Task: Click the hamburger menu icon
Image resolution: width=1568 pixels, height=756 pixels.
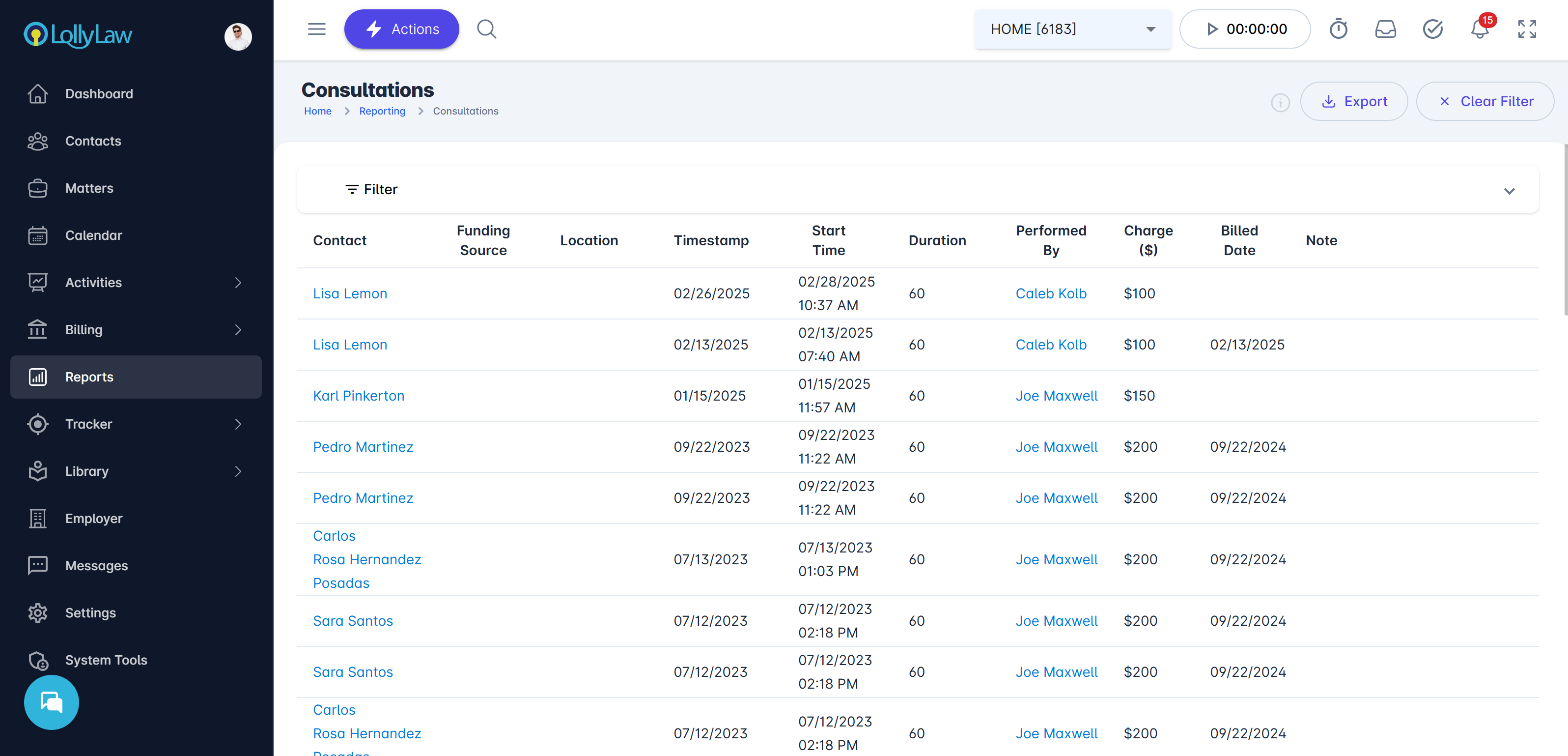Action: point(316,29)
